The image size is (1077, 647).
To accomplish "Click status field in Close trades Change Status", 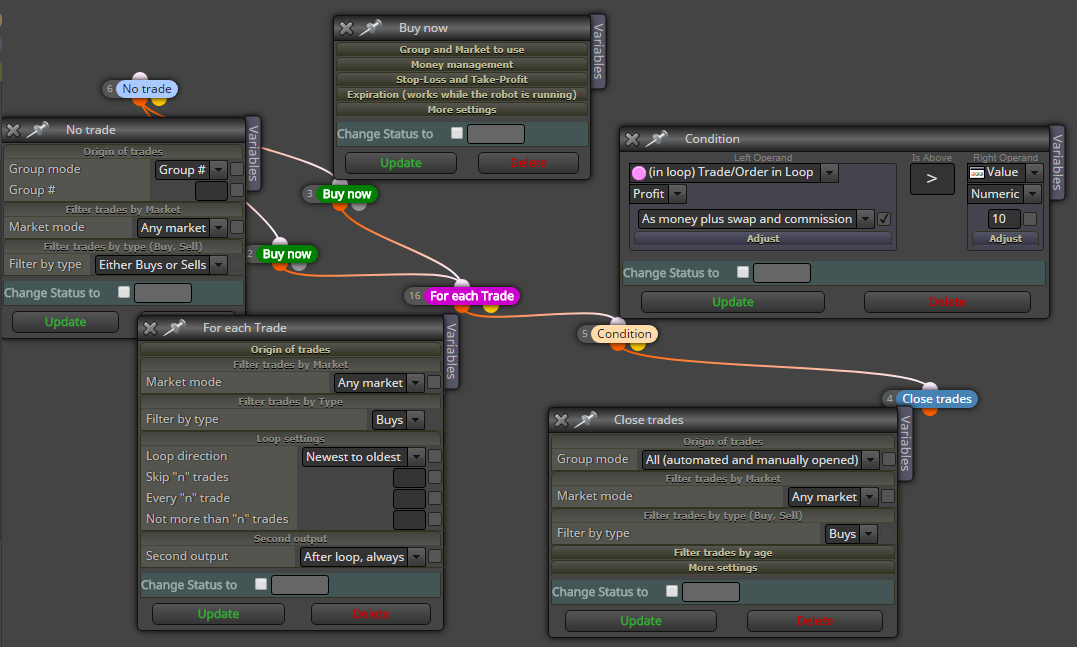I will point(710,591).
